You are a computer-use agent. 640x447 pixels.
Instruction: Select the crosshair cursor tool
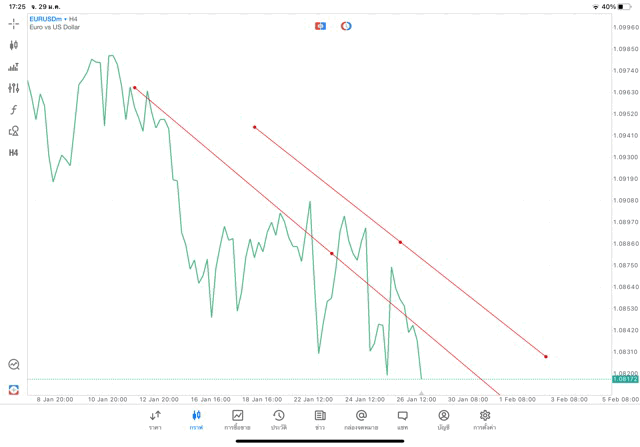click(x=13, y=23)
